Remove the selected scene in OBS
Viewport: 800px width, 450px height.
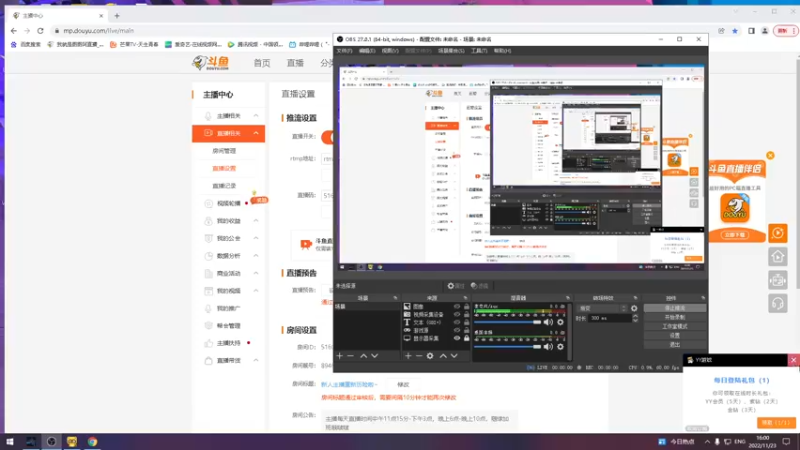[351, 356]
